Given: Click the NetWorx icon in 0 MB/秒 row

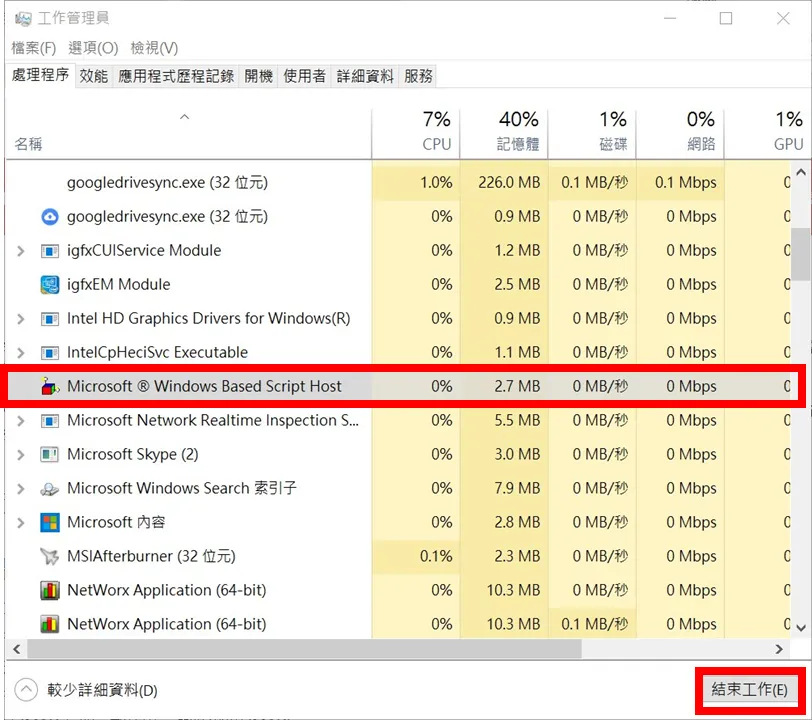Looking at the screenshot, I should 50,591.
